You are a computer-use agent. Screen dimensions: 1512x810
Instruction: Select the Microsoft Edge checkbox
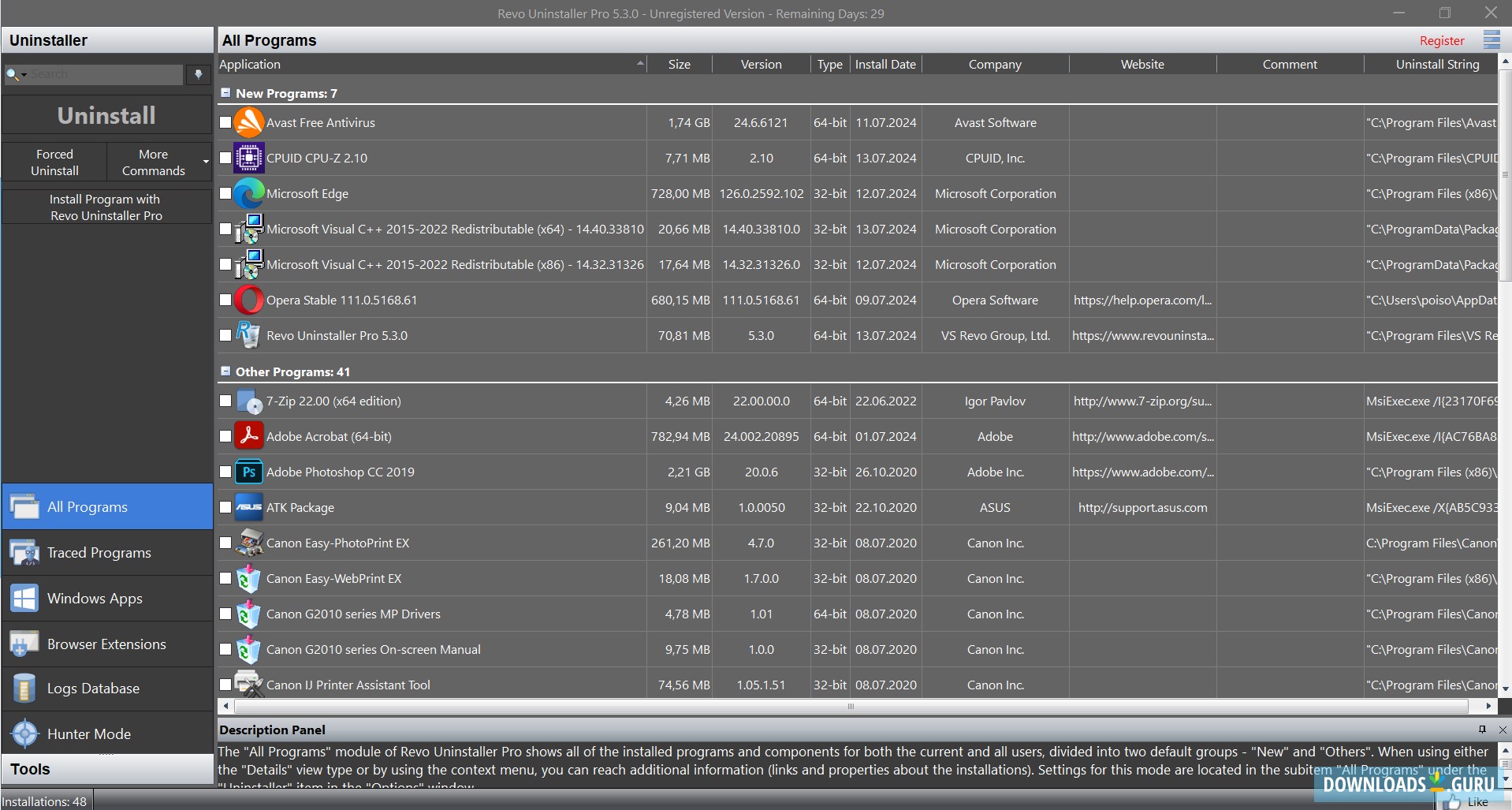(x=225, y=193)
